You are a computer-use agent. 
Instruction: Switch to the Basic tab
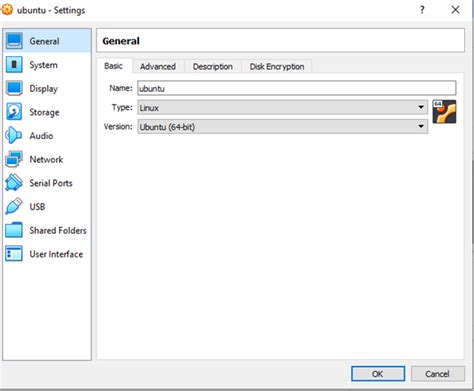pyautogui.click(x=114, y=66)
